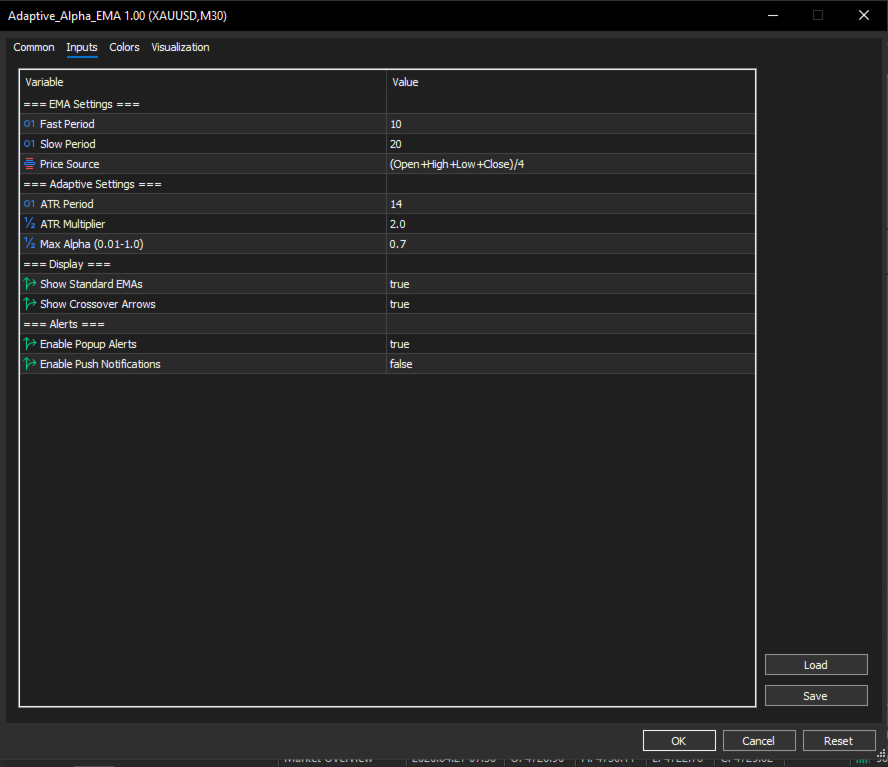
Task: Click the integer icon beside Slow Period
Action: coord(29,144)
